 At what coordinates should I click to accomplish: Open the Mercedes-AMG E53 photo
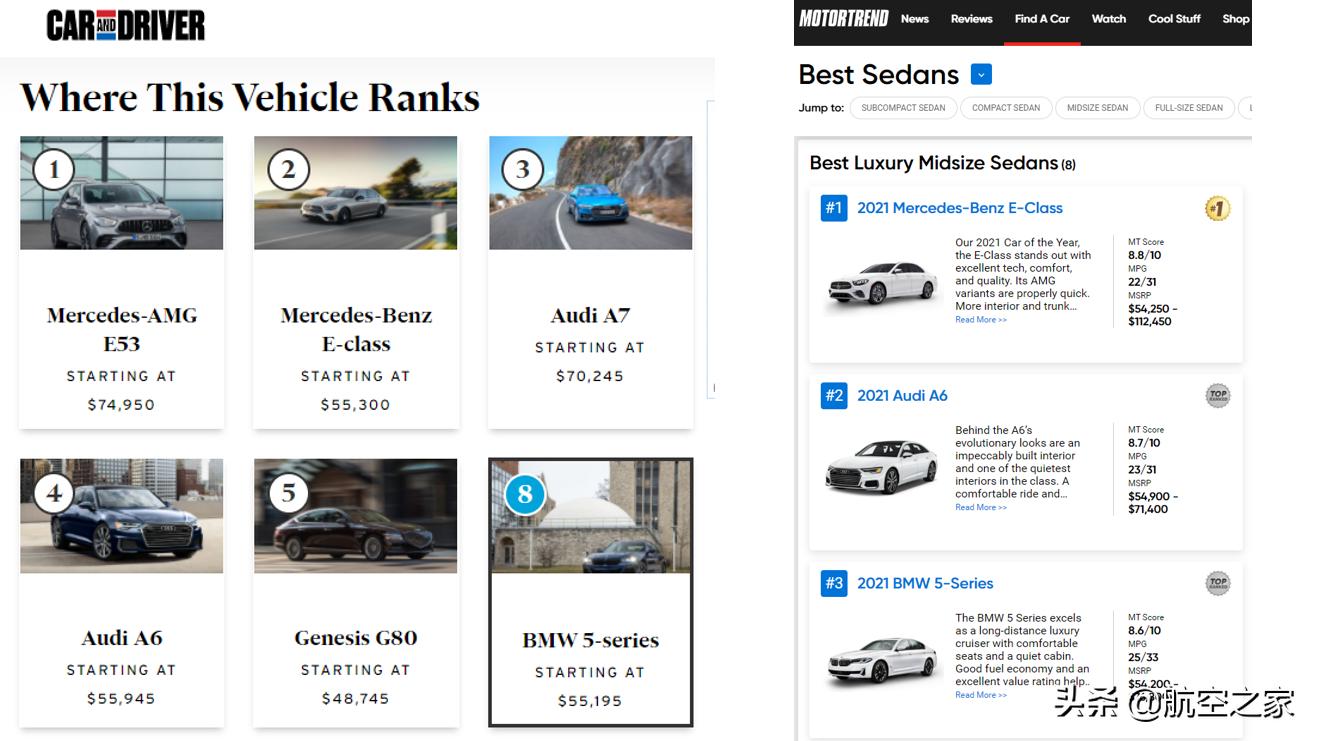click(122, 193)
